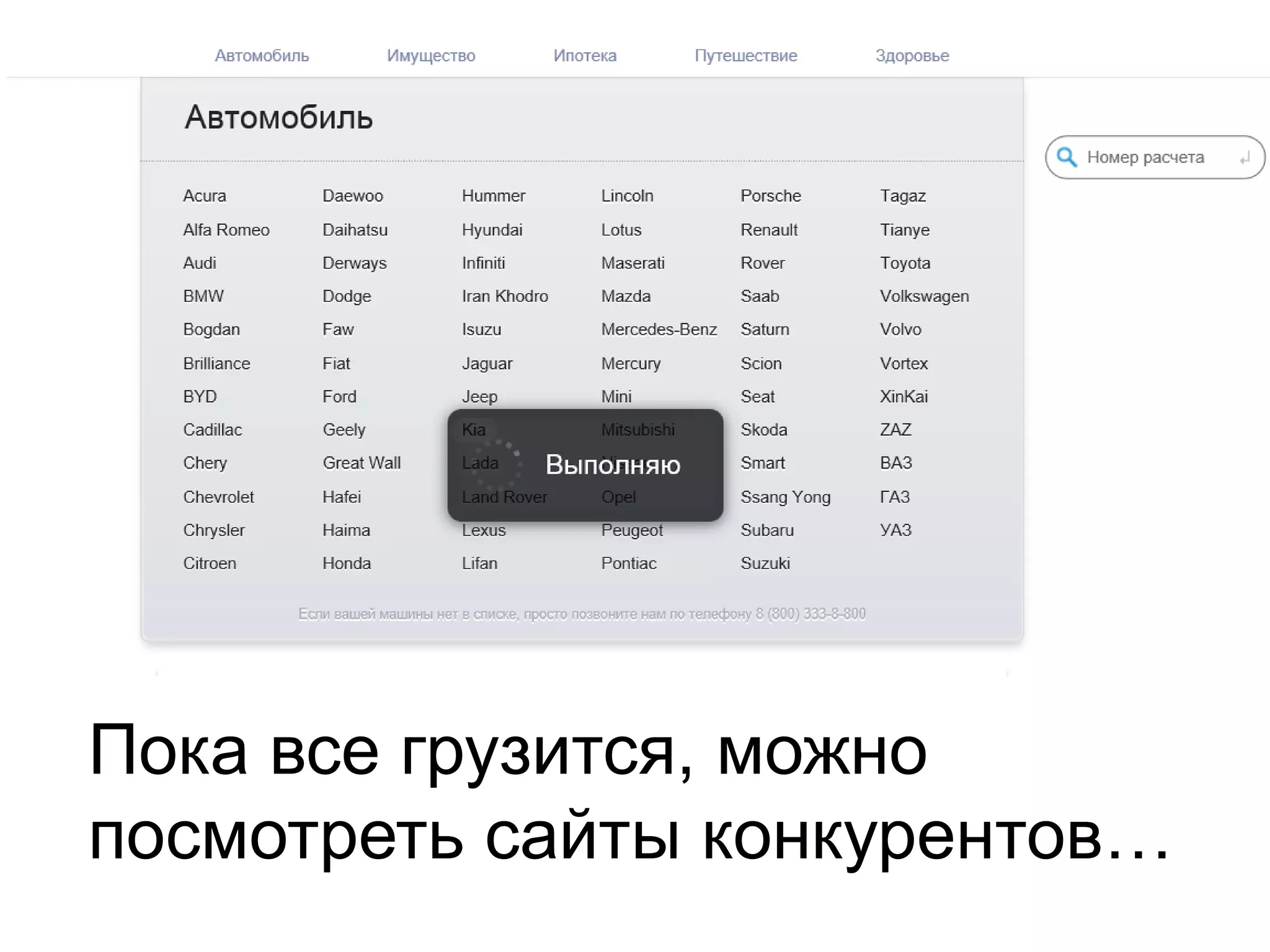This screenshot has width=1270, height=952.
Task: Select the Daewoo brand
Action: [x=353, y=196]
